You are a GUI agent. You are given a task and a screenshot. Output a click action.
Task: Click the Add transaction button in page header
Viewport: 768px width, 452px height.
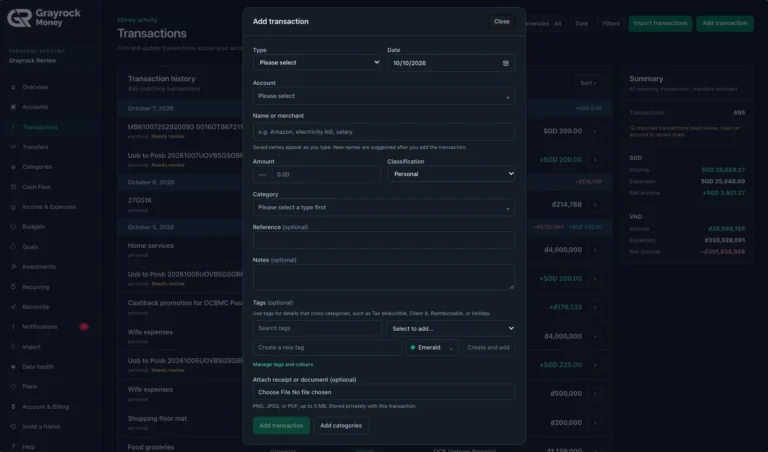point(724,24)
